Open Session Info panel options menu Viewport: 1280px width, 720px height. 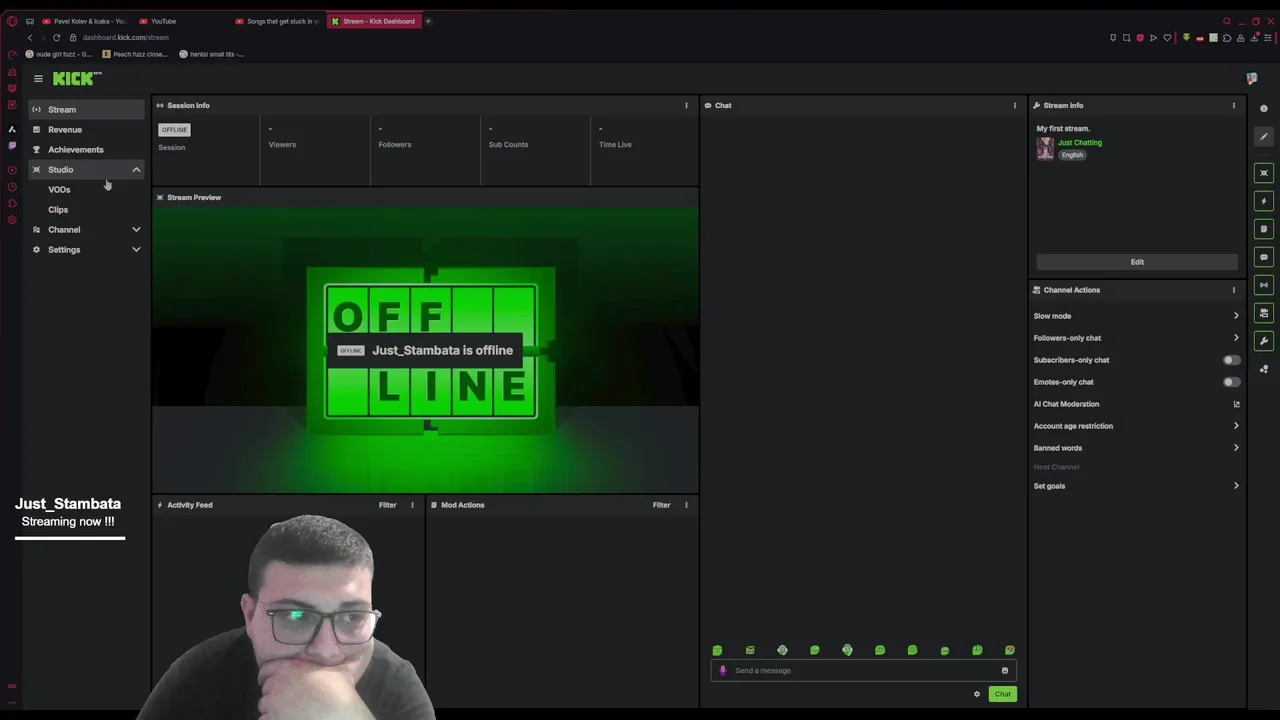pyautogui.click(x=686, y=105)
